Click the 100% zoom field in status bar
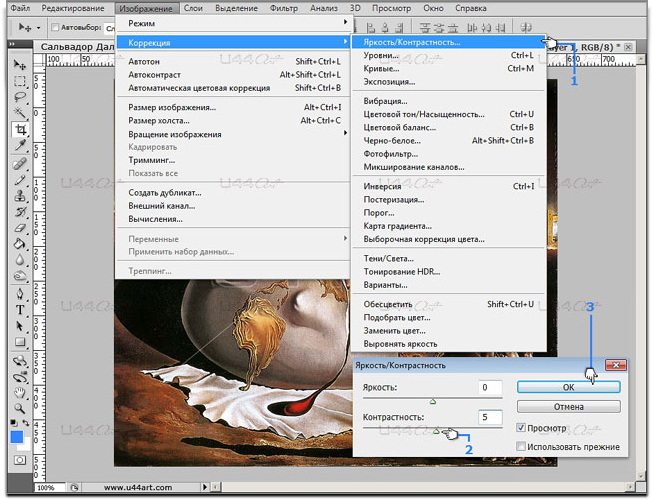This screenshot has height=500, width=653. (49, 487)
